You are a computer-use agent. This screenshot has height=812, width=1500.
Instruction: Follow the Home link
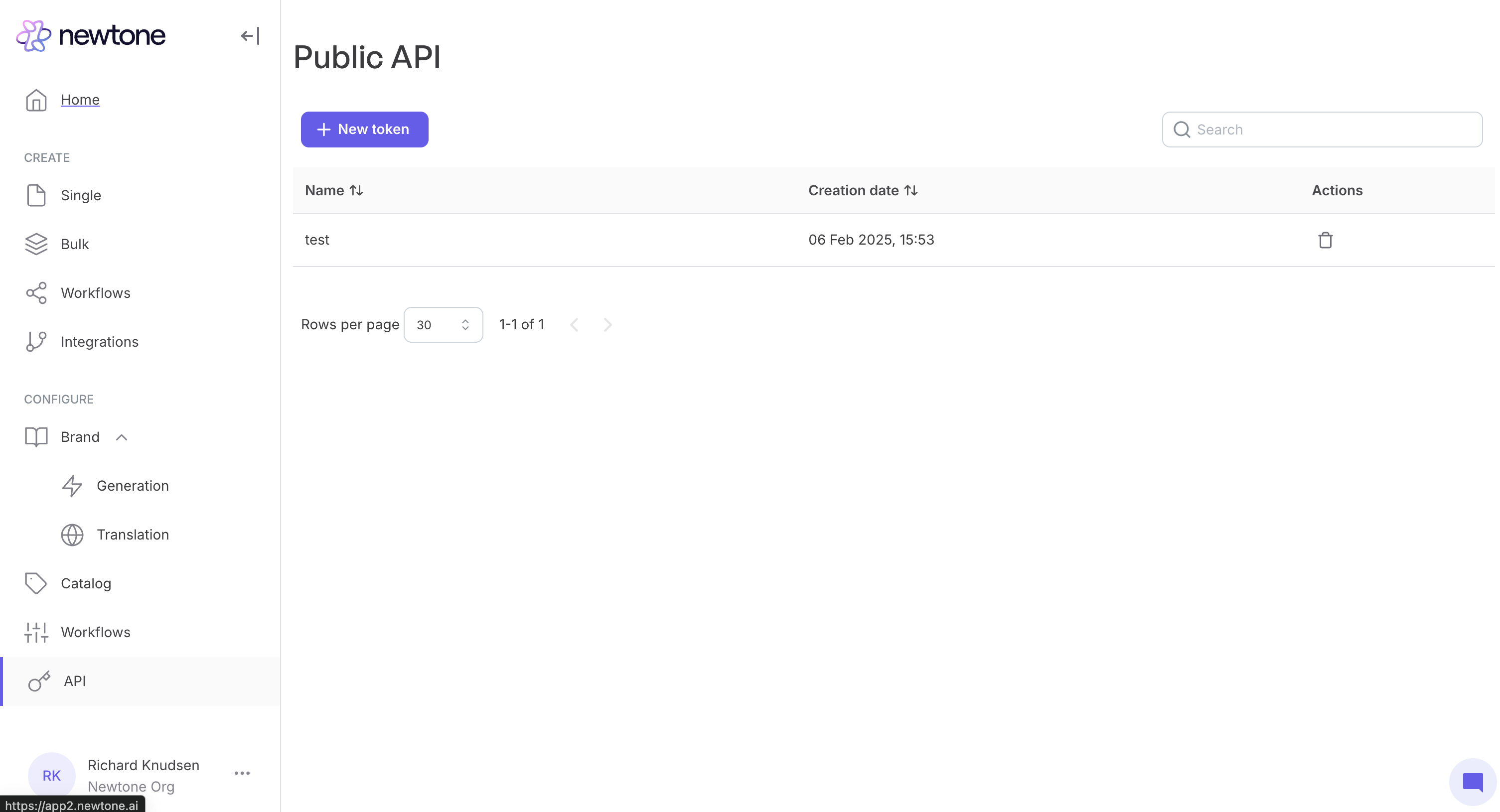click(x=80, y=100)
